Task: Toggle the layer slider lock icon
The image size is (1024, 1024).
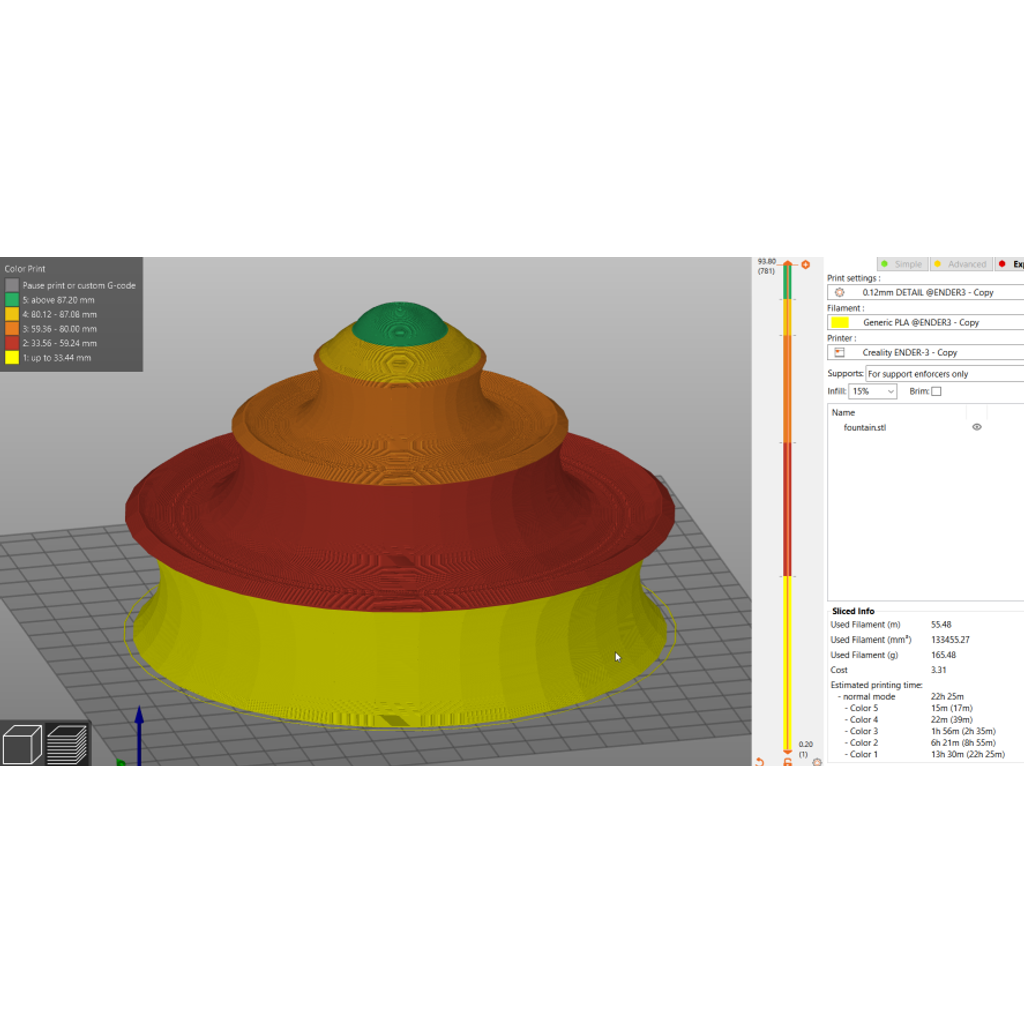Action: 788,762
